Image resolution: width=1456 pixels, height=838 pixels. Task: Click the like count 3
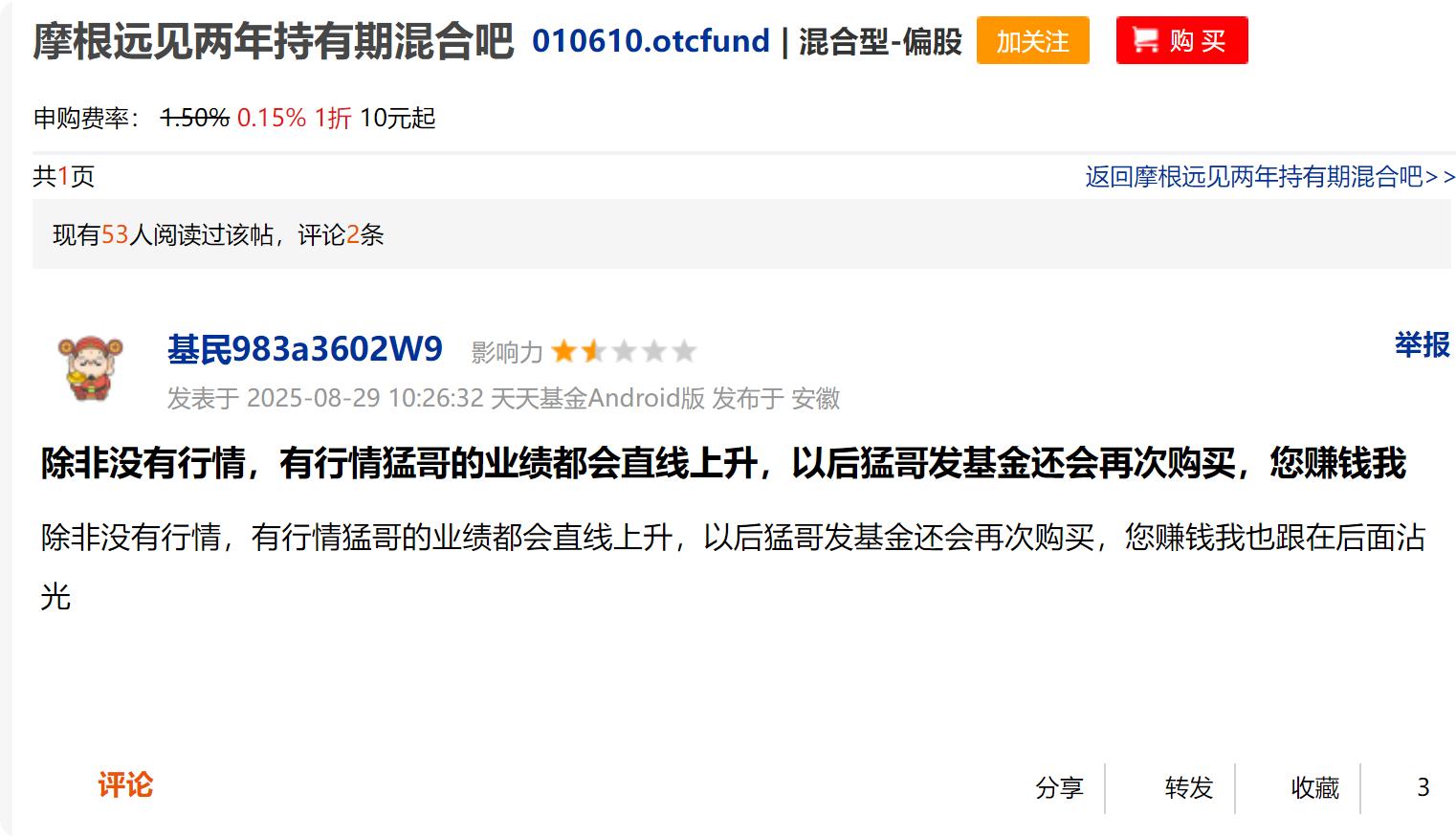(1423, 787)
